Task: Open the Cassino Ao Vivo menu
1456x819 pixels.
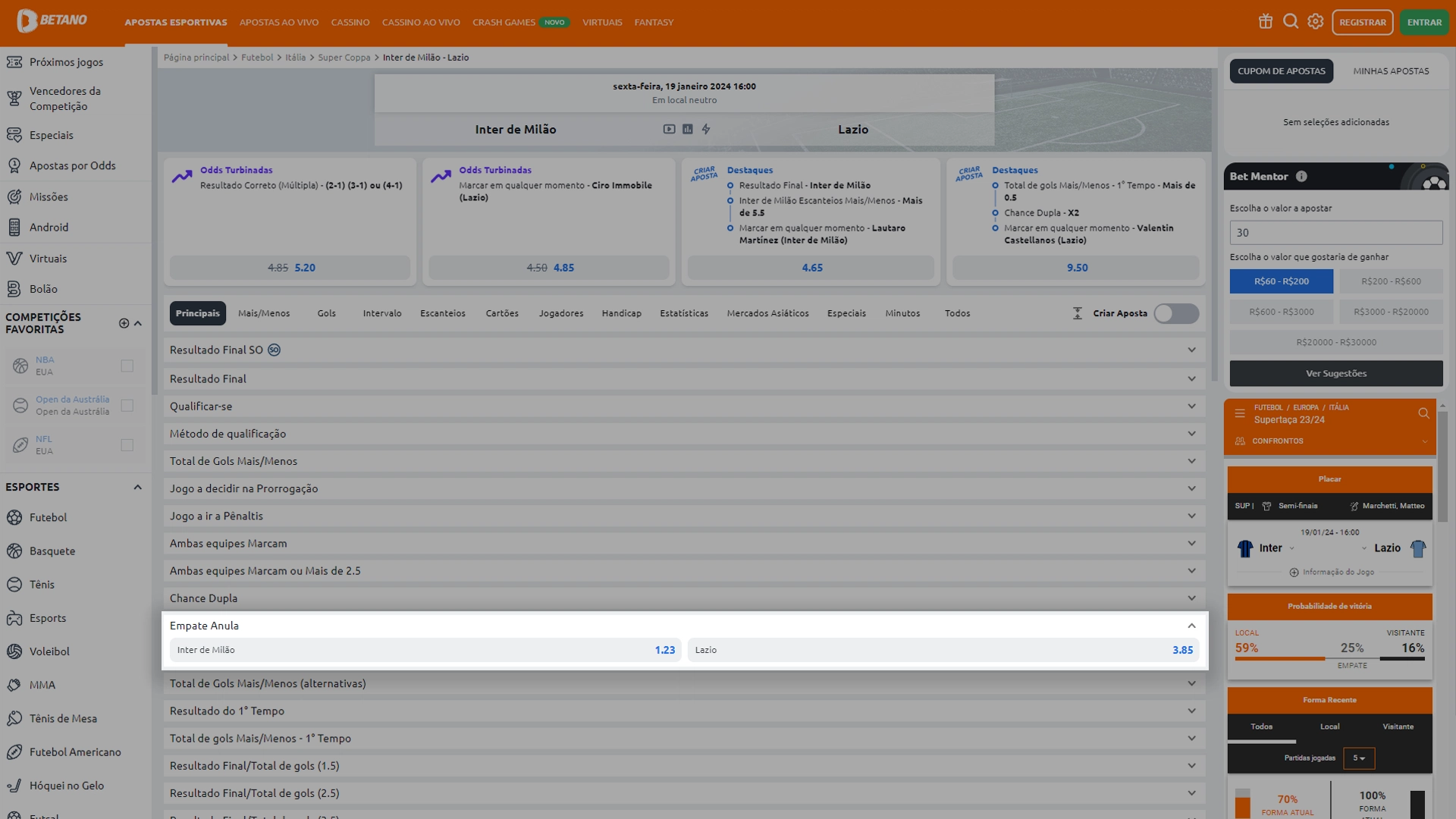Action: pos(421,23)
